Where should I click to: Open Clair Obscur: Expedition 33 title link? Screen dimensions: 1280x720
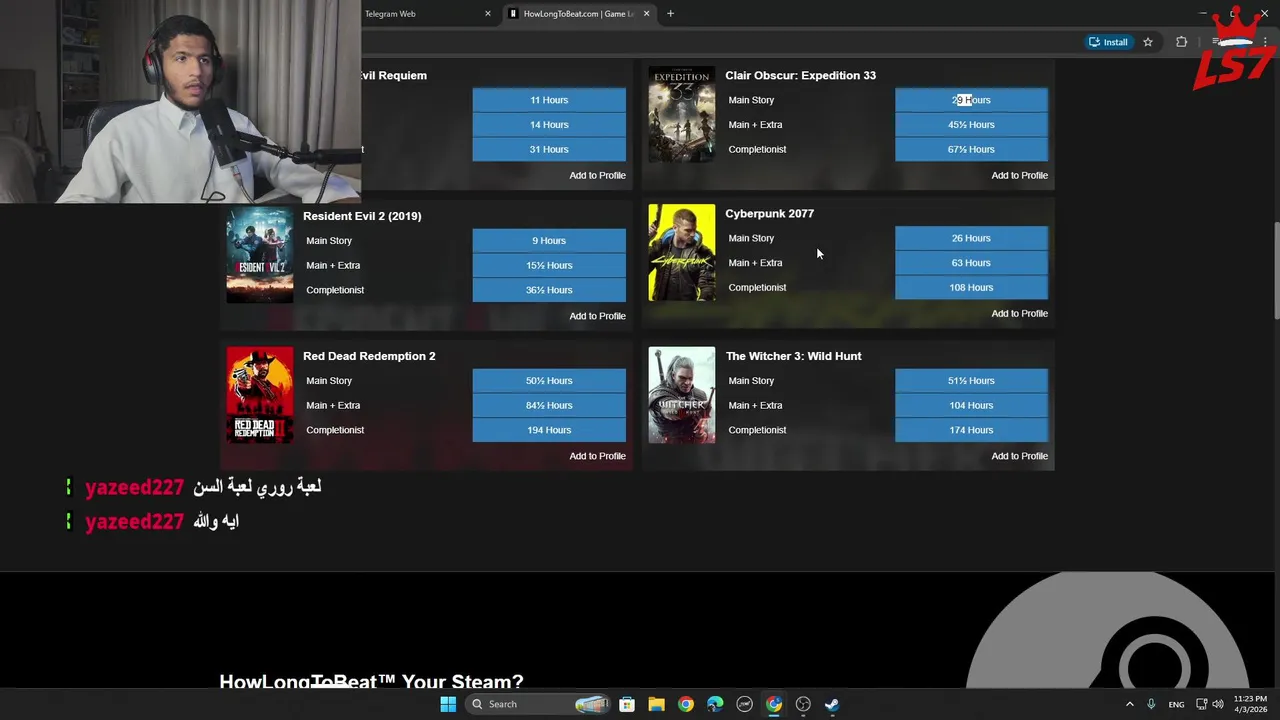click(x=800, y=75)
